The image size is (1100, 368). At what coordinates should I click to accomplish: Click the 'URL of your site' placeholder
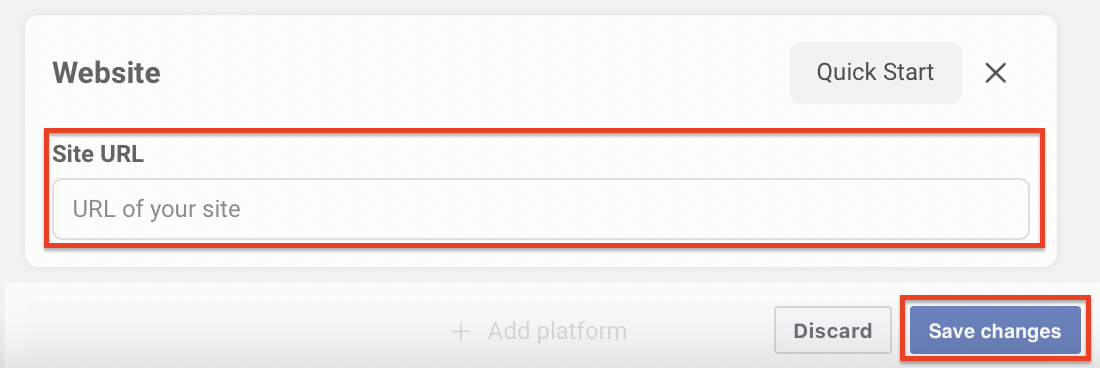(156, 209)
